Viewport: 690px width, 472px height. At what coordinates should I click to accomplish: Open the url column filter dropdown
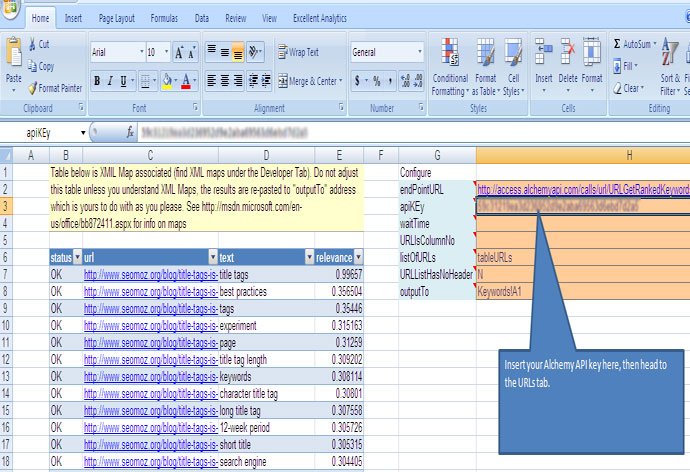pos(213,257)
